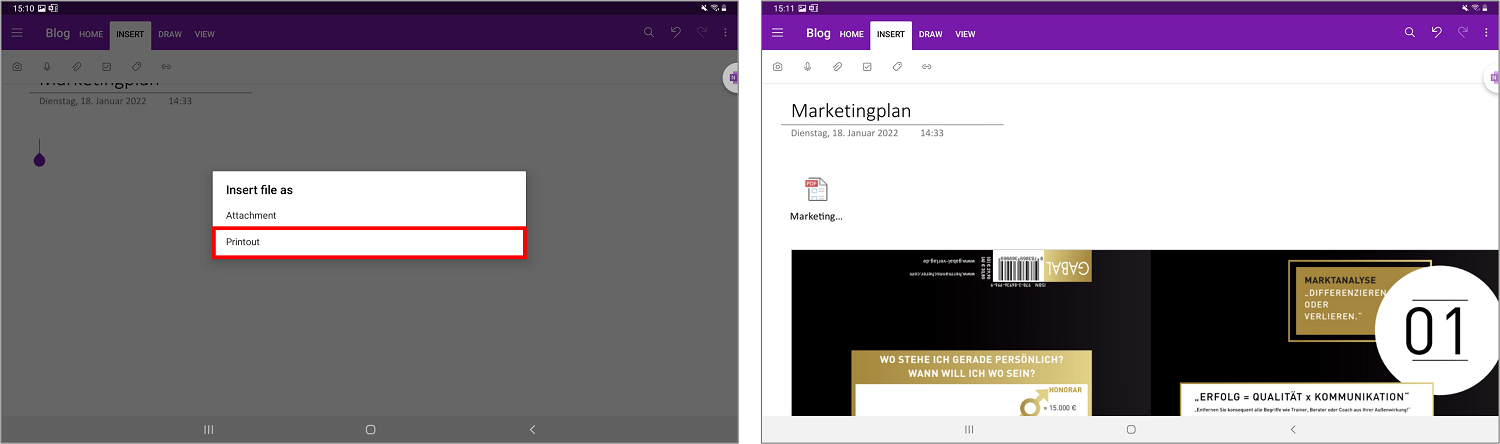Tap Android back button on dimmed dialog screen

[x=532, y=429]
